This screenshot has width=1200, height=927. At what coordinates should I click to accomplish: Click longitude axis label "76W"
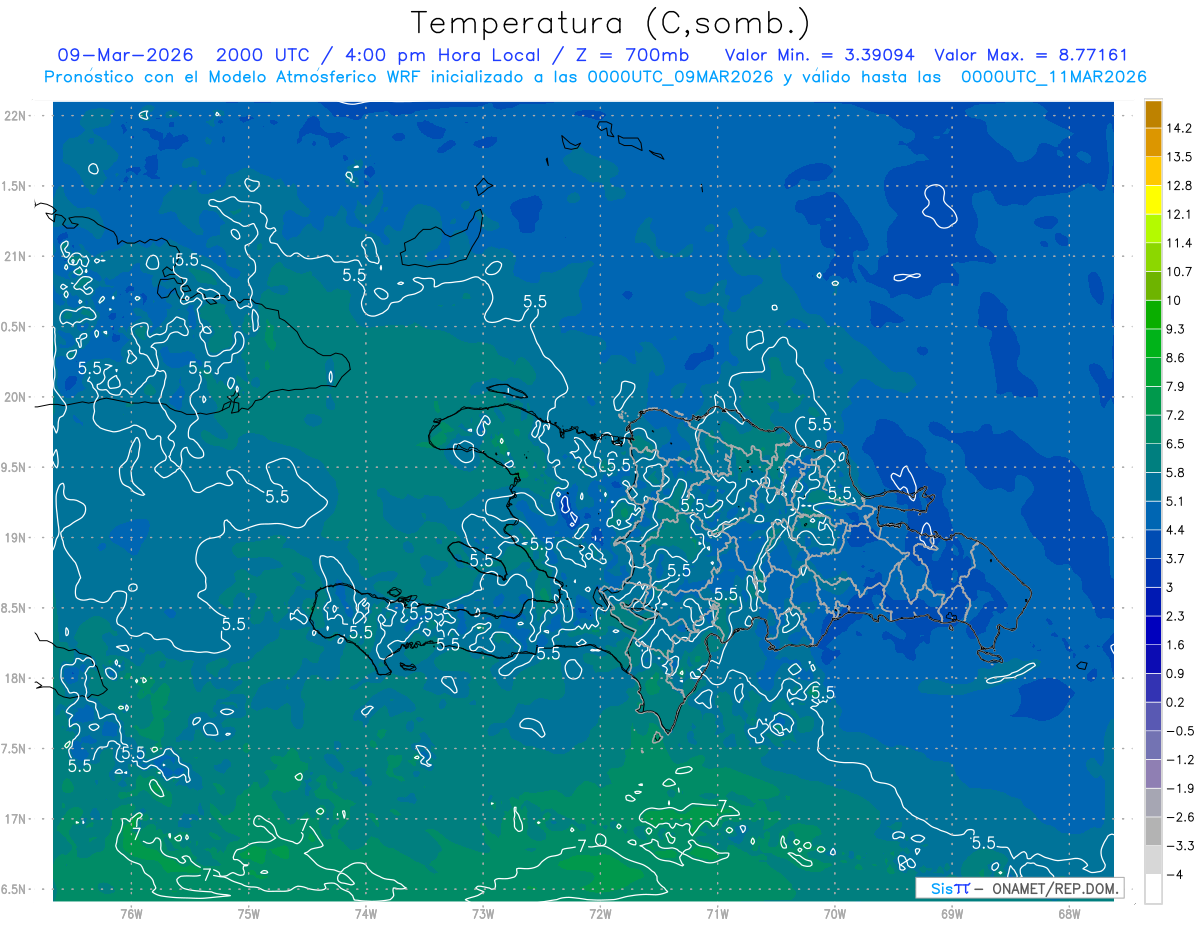point(131,914)
